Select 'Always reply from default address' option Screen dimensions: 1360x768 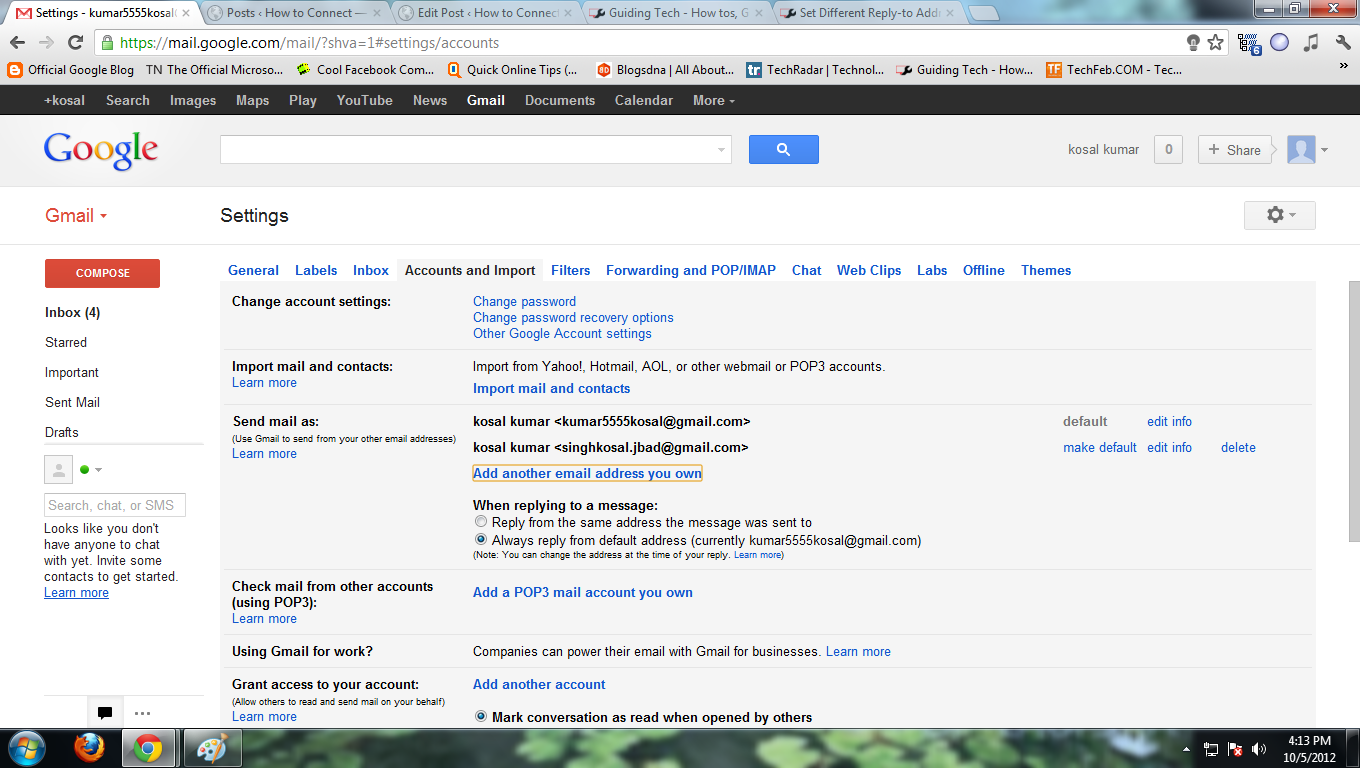(x=481, y=540)
